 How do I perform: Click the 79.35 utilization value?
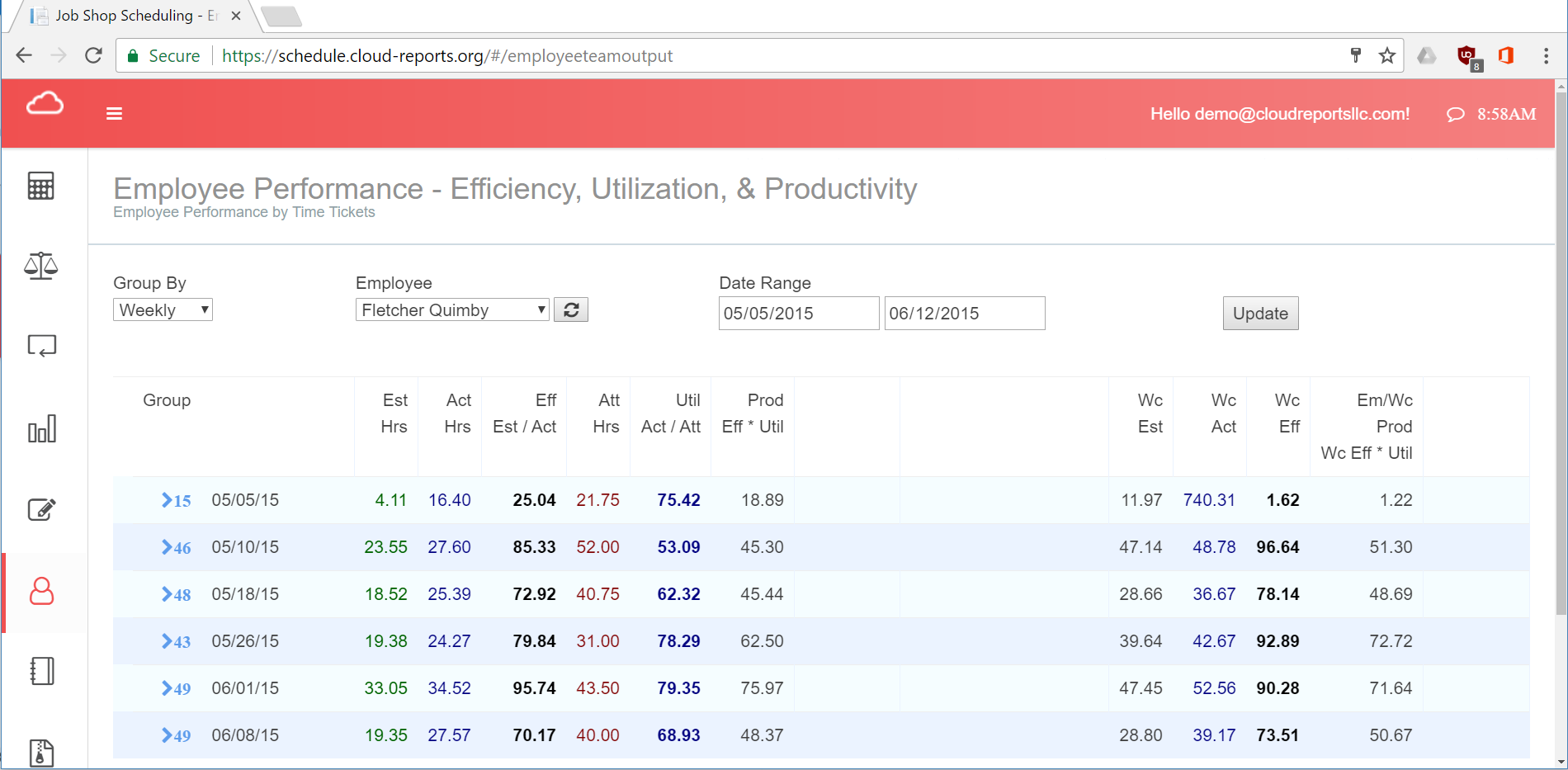click(678, 688)
